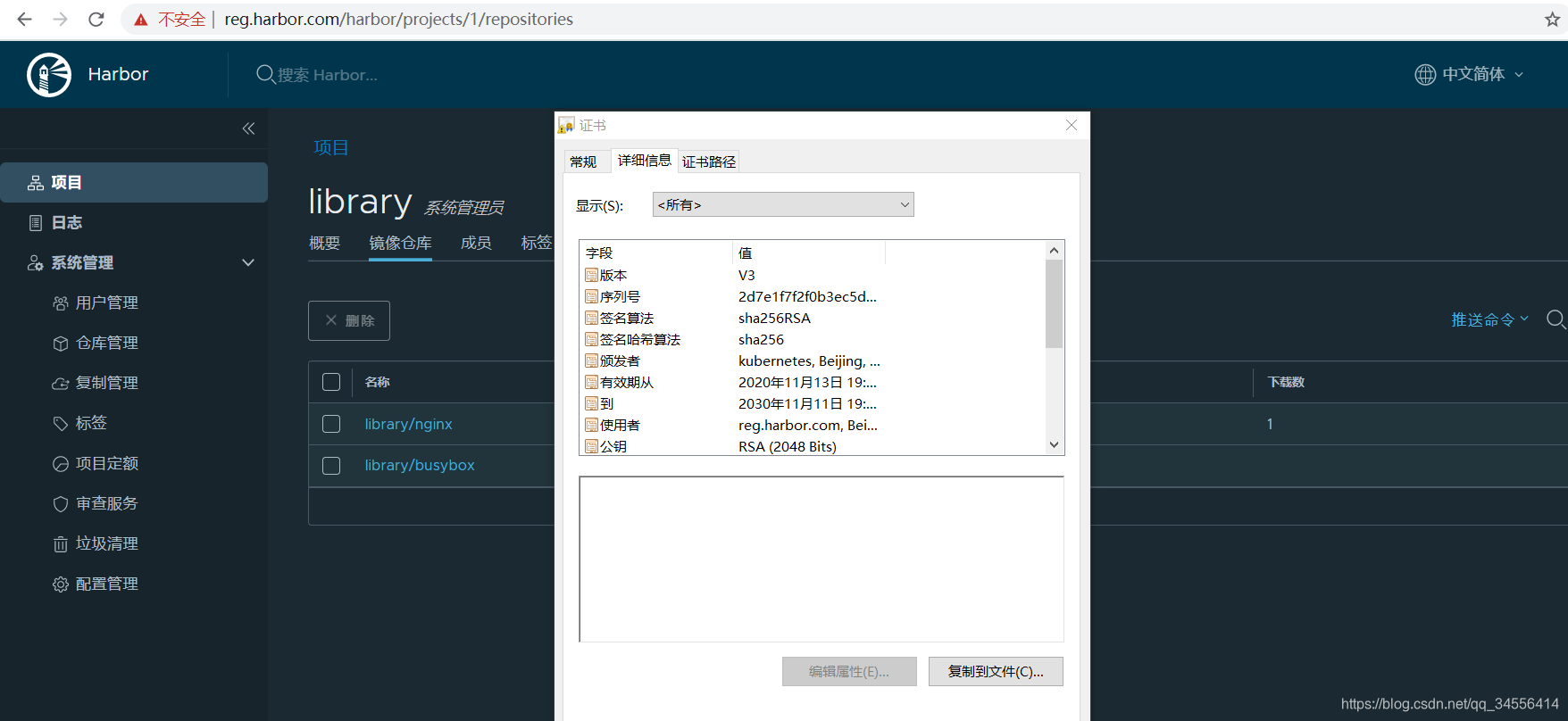Viewport: 1568px width, 721px height.
Task: Collapse the sidebar with double-chevron icon
Action: coord(248,128)
